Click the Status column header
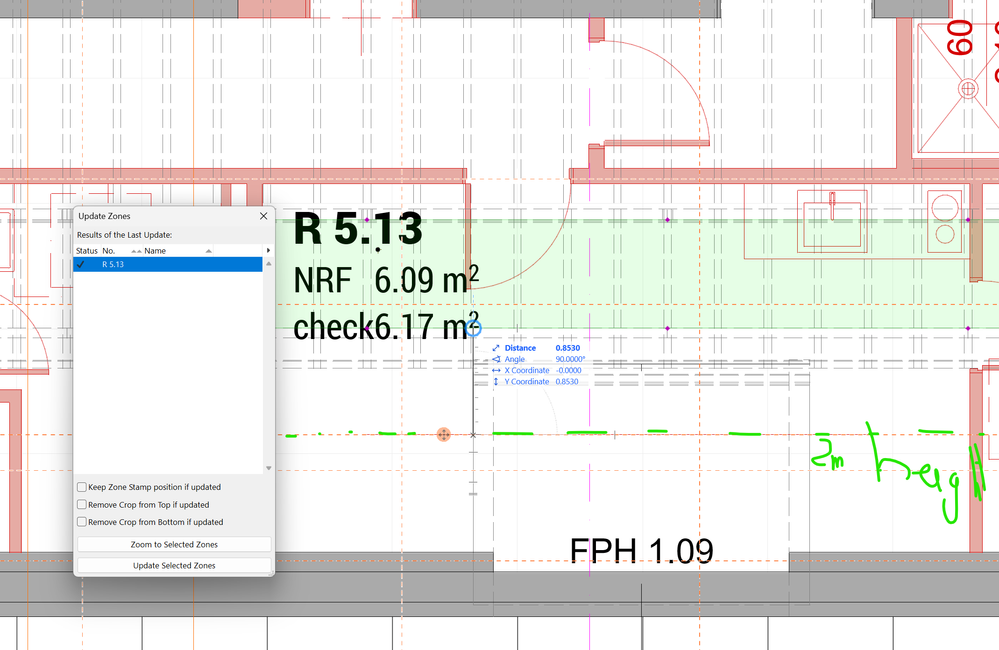This screenshot has height=650, width=999. click(x=87, y=251)
